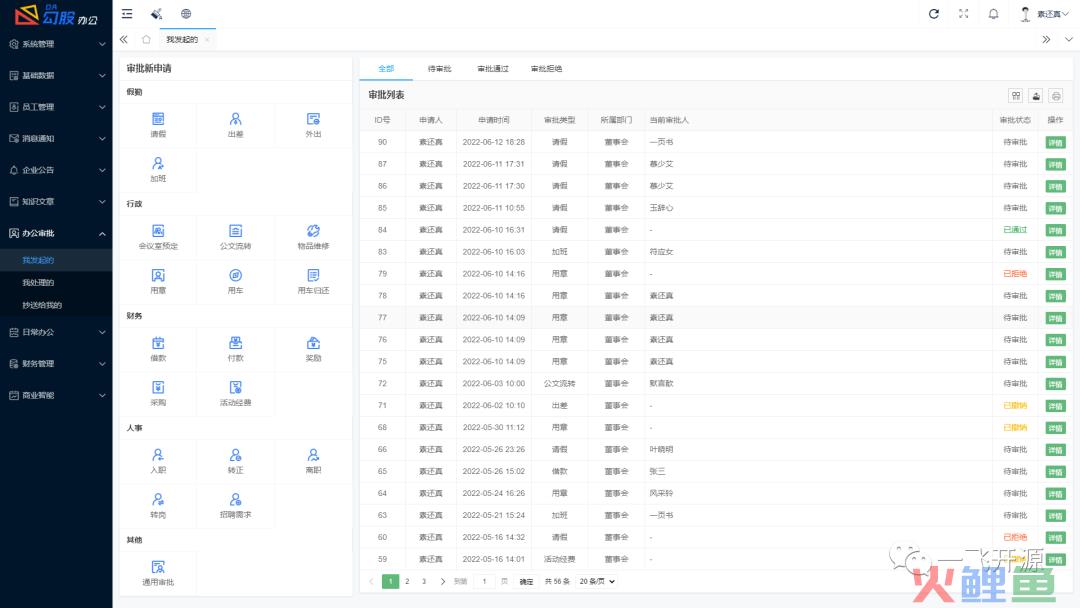Go to page 2 of the list

click(x=407, y=581)
